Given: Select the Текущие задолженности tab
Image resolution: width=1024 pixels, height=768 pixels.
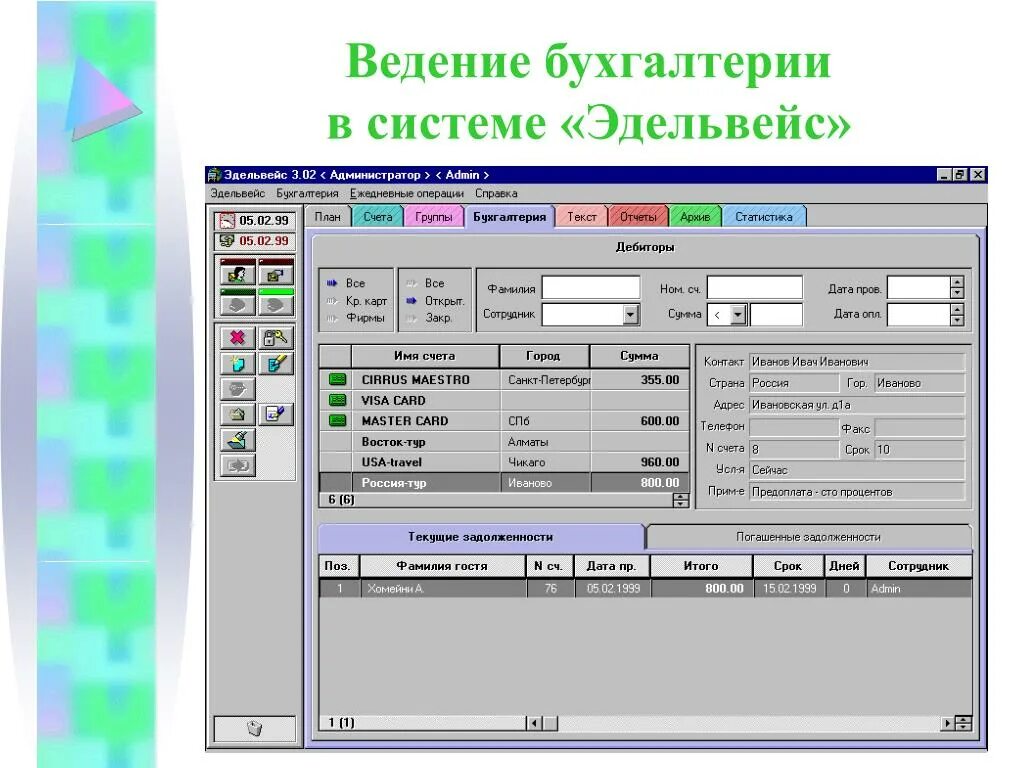Looking at the screenshot, I should pyautogui.click(x=481, y=537).
